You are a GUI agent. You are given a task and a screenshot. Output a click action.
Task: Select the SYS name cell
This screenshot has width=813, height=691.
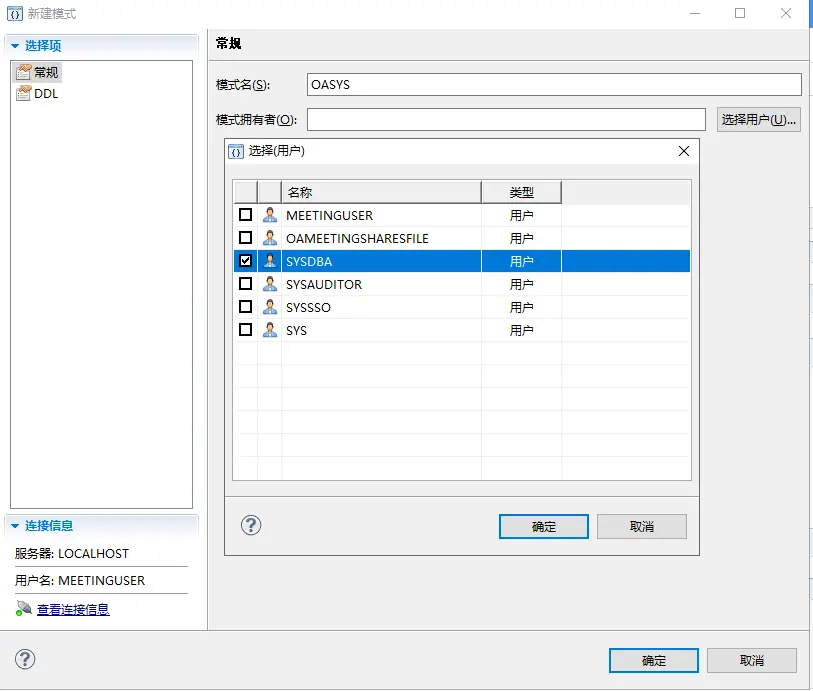point(381,330)
